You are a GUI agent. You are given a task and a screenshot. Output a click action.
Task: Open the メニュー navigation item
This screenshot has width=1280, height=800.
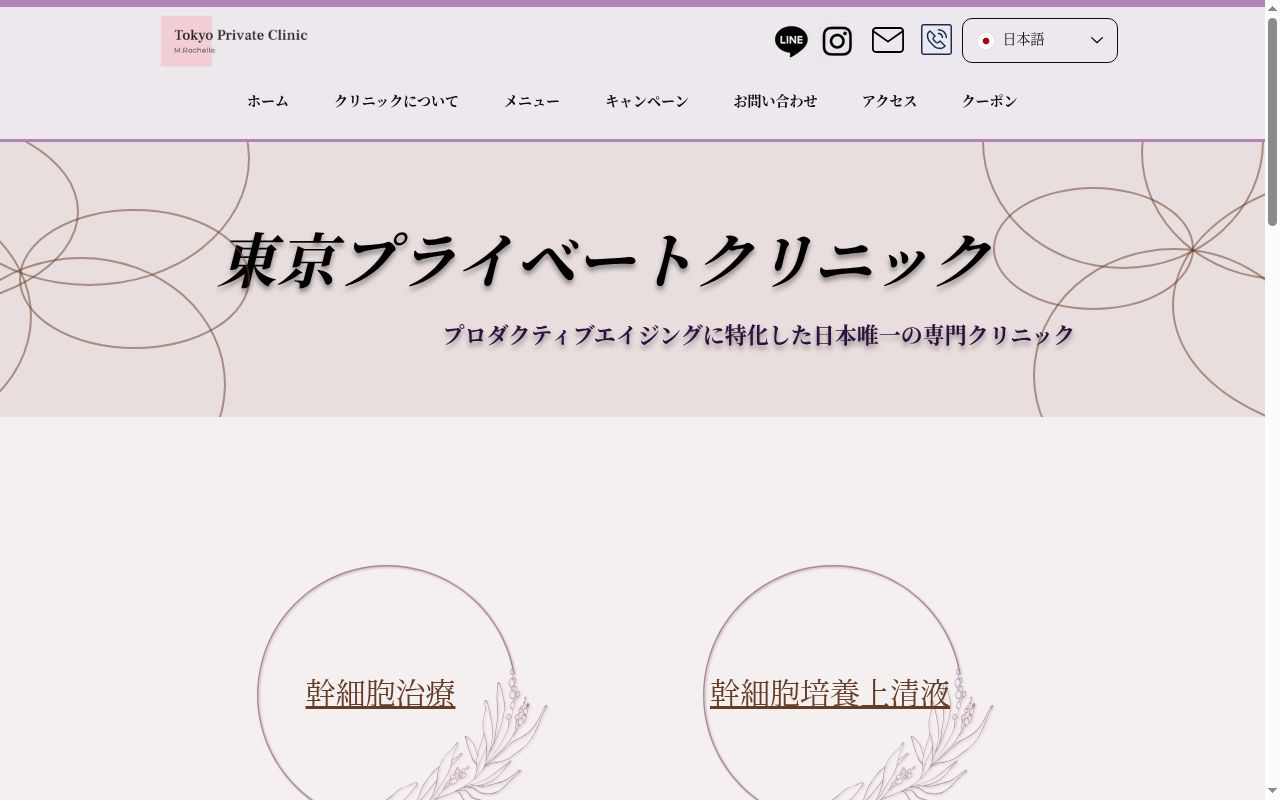click(x=532, y=101)
